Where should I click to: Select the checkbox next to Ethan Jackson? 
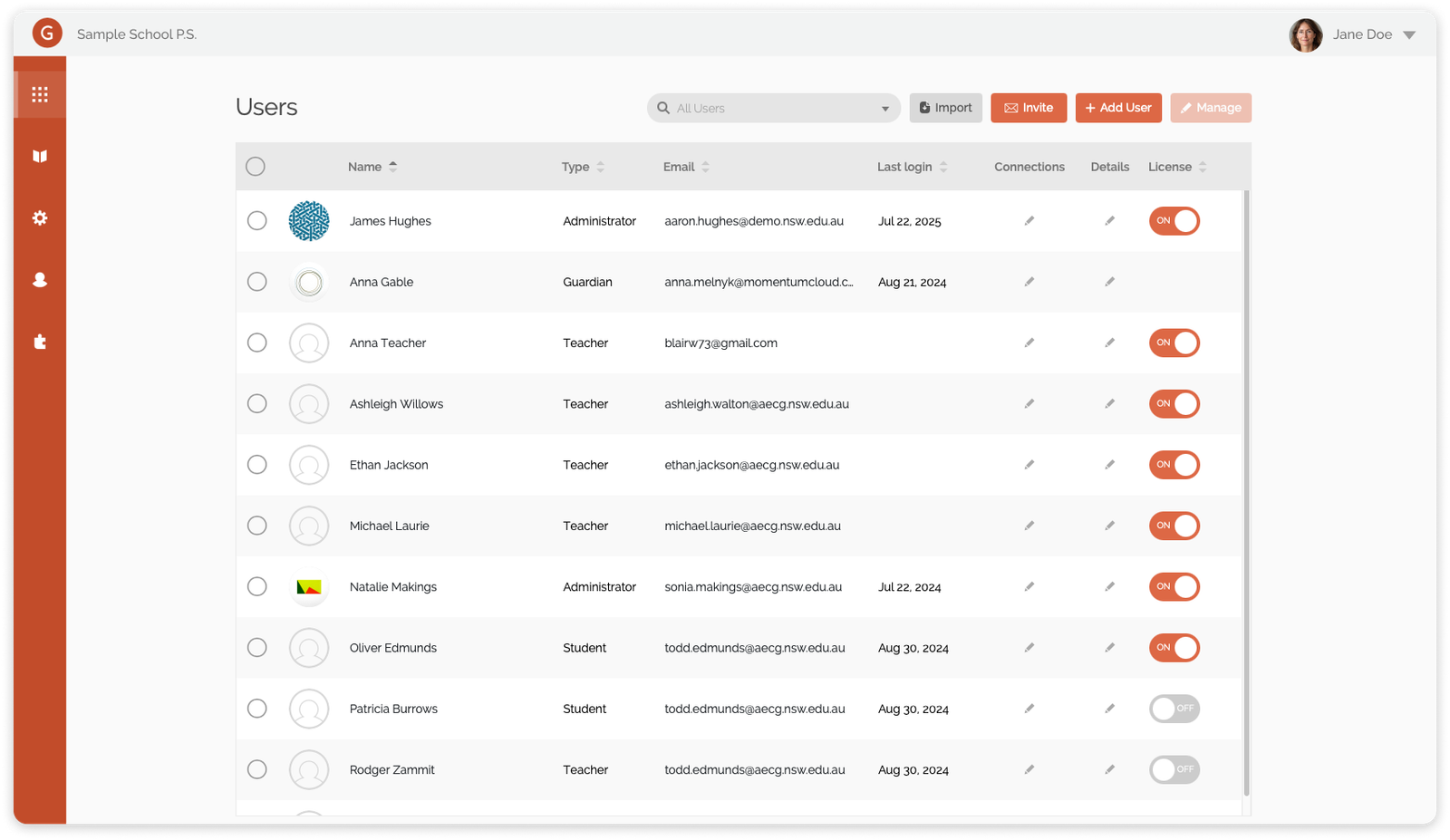[256, 465]
